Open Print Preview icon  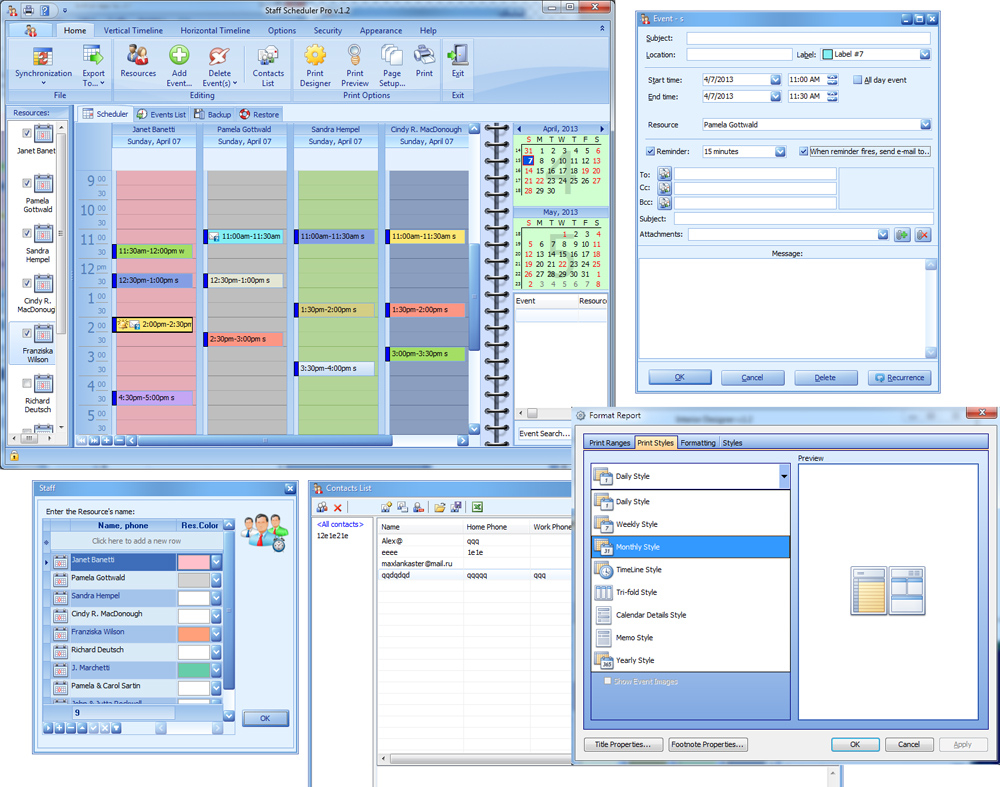click(355, 57)
